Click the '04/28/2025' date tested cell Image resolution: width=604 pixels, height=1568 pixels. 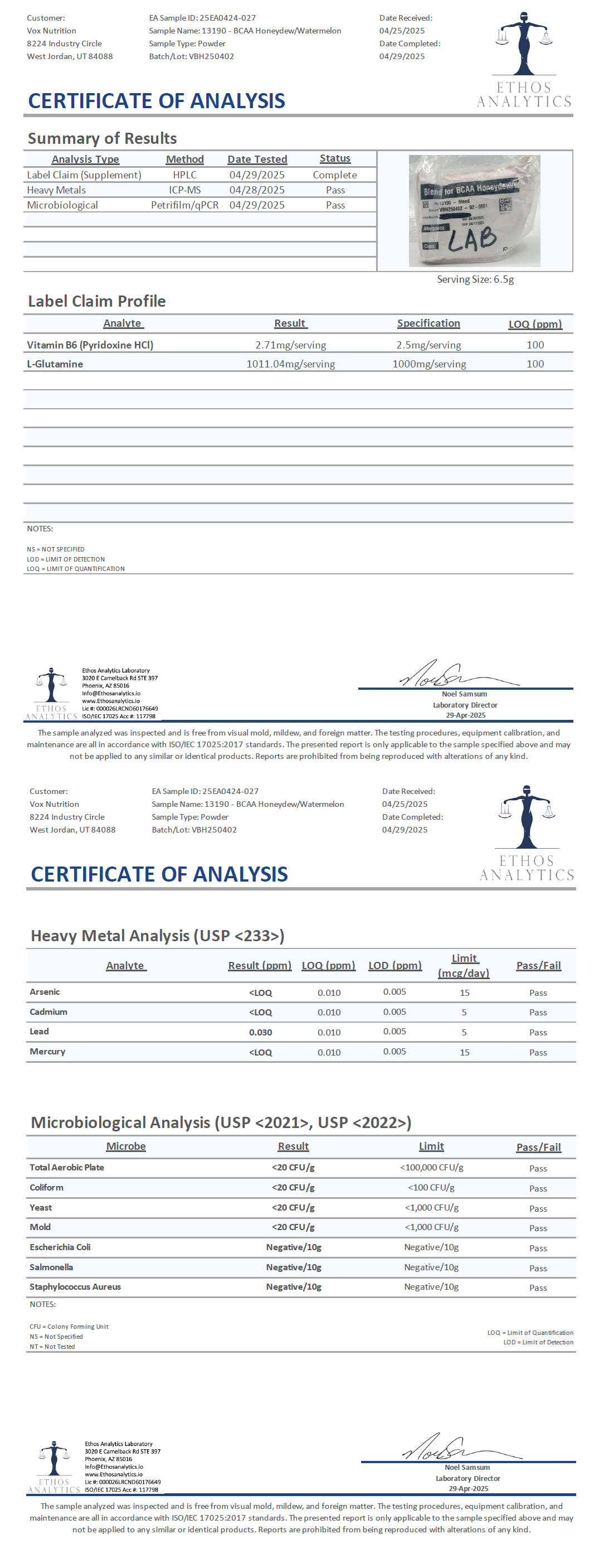(257, 190)
